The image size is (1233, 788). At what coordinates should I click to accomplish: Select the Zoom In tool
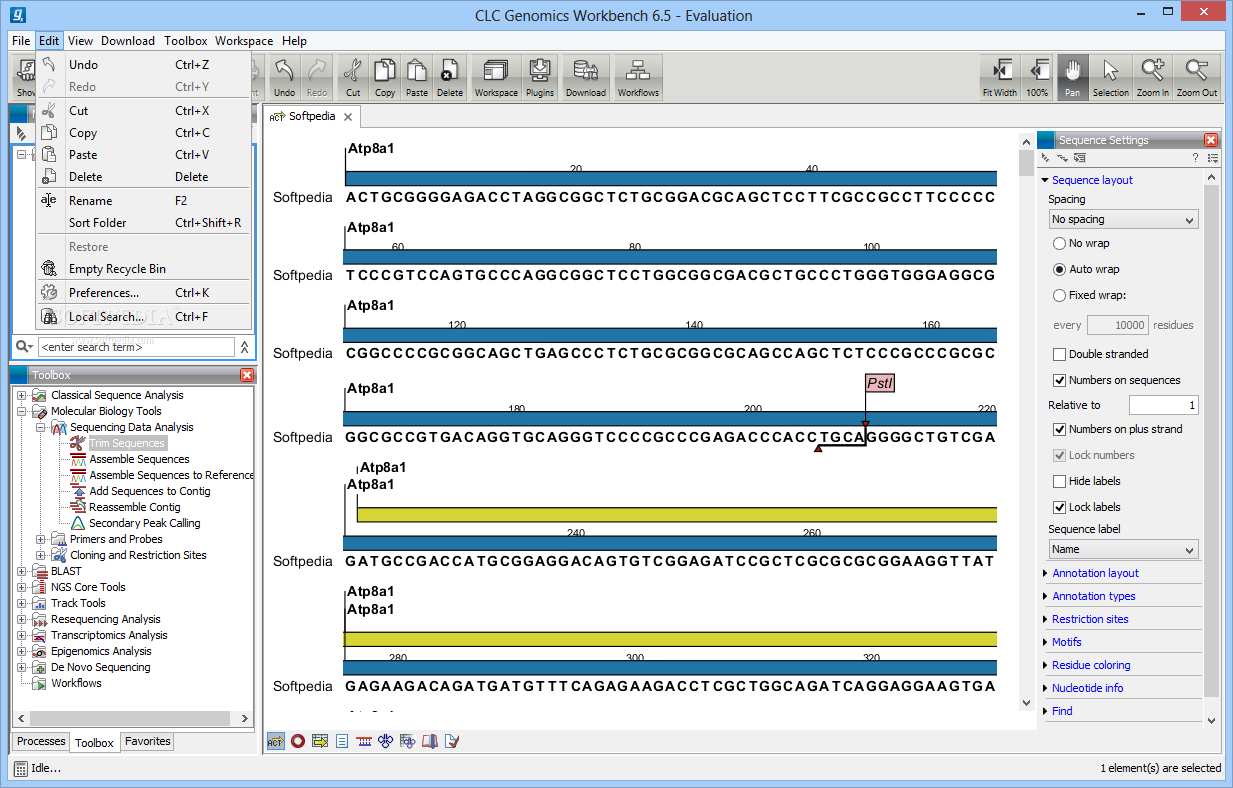pos(1153,77)
